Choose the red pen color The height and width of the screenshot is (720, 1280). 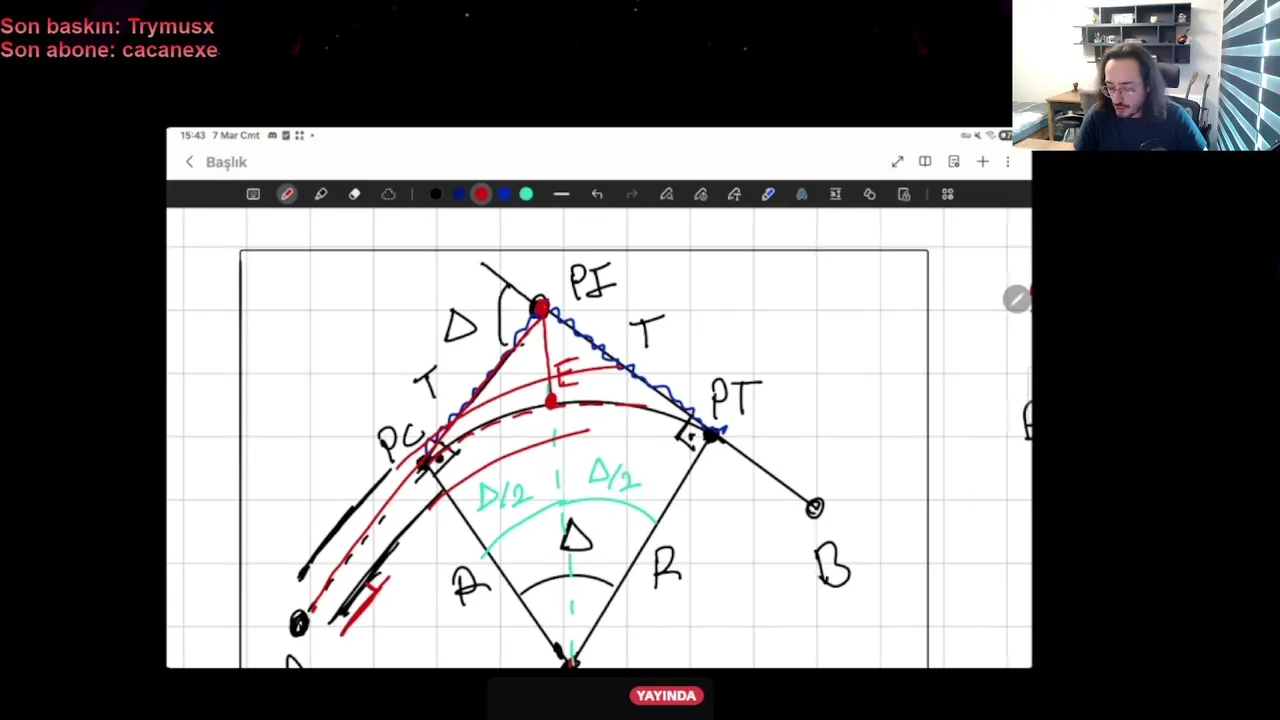point(481,194)
